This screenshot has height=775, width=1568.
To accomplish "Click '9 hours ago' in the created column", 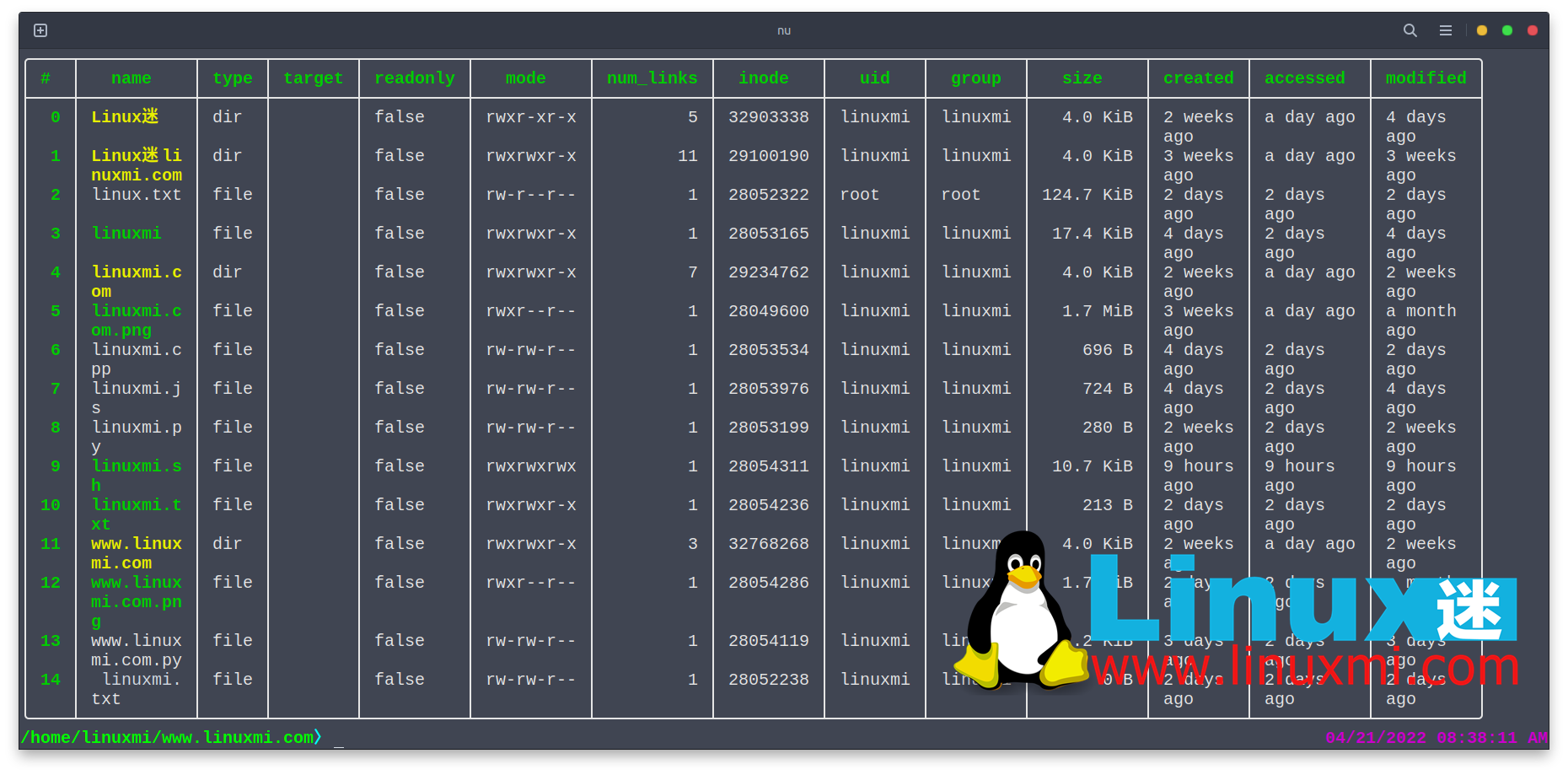I will [x=1198, y=476].
